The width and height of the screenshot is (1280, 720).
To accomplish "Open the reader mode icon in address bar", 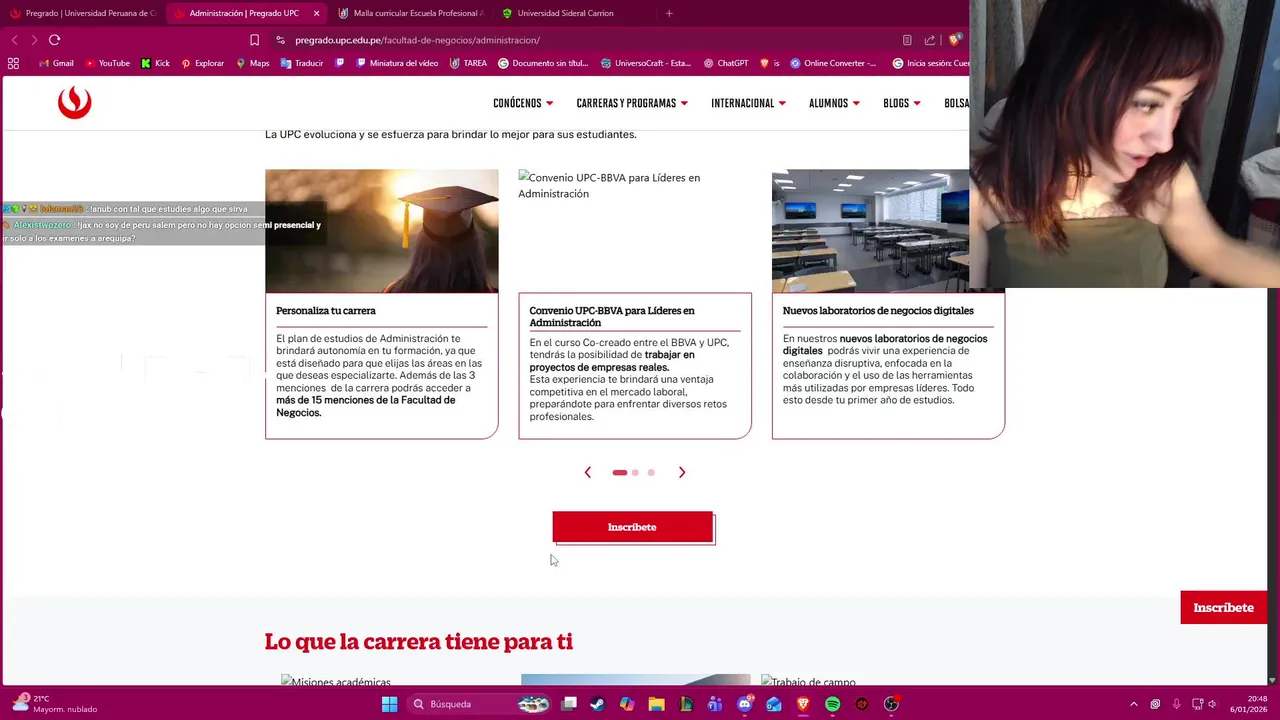I will click(x=907, y=40).
